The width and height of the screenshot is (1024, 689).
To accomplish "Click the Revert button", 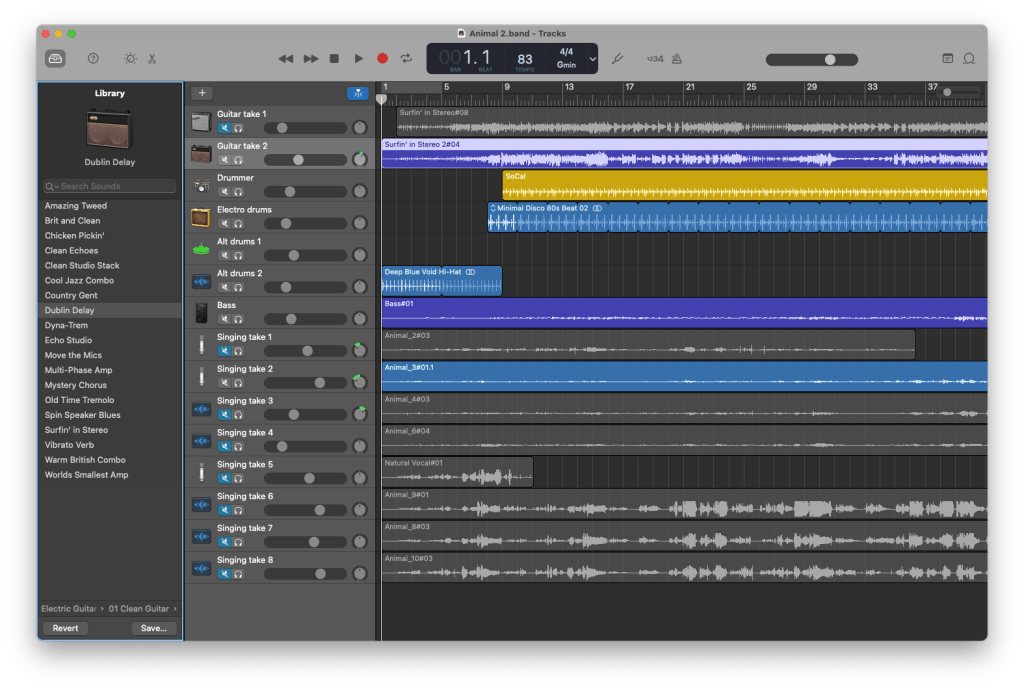I will point(64,629).
